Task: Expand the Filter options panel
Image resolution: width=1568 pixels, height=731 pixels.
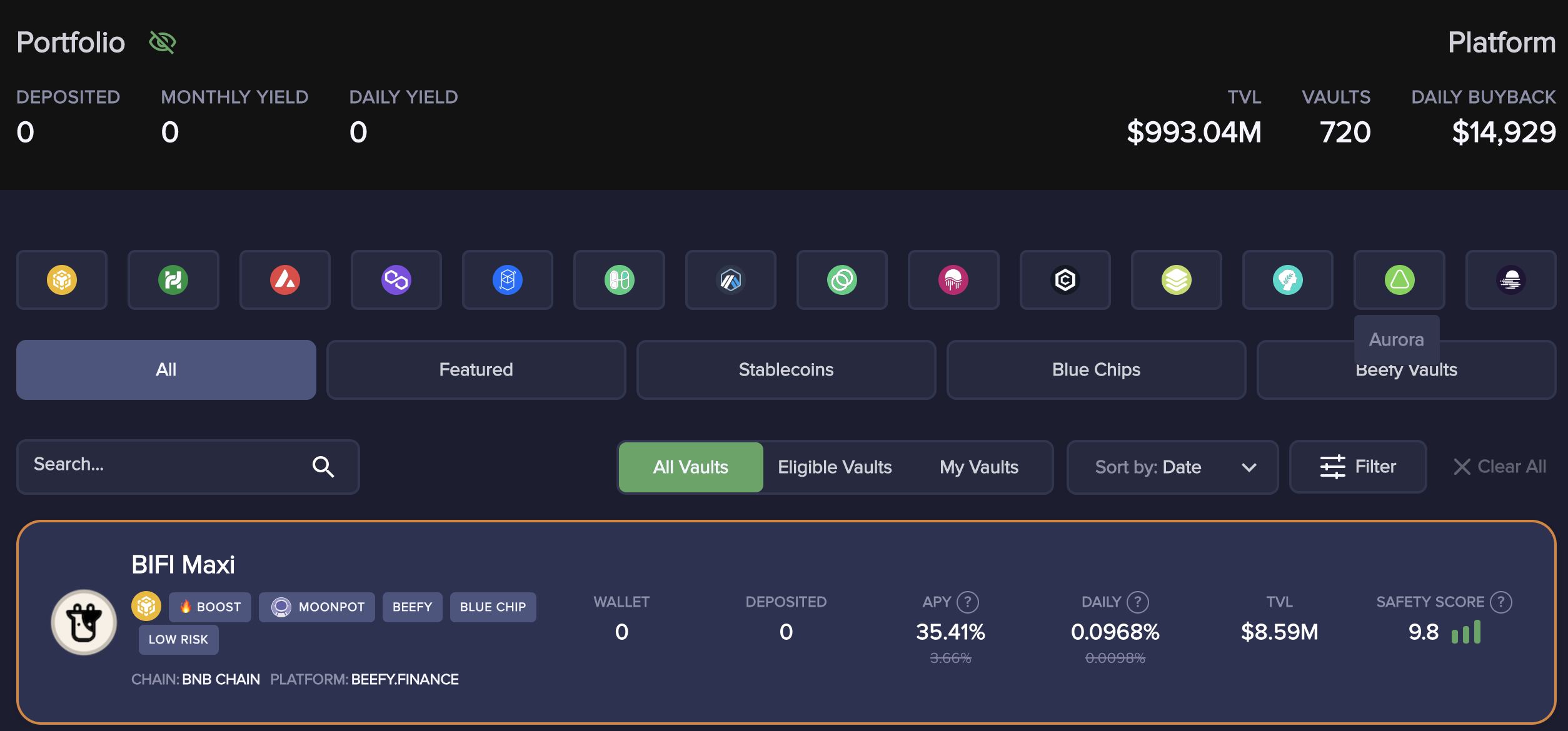Action: point(1357,467)
